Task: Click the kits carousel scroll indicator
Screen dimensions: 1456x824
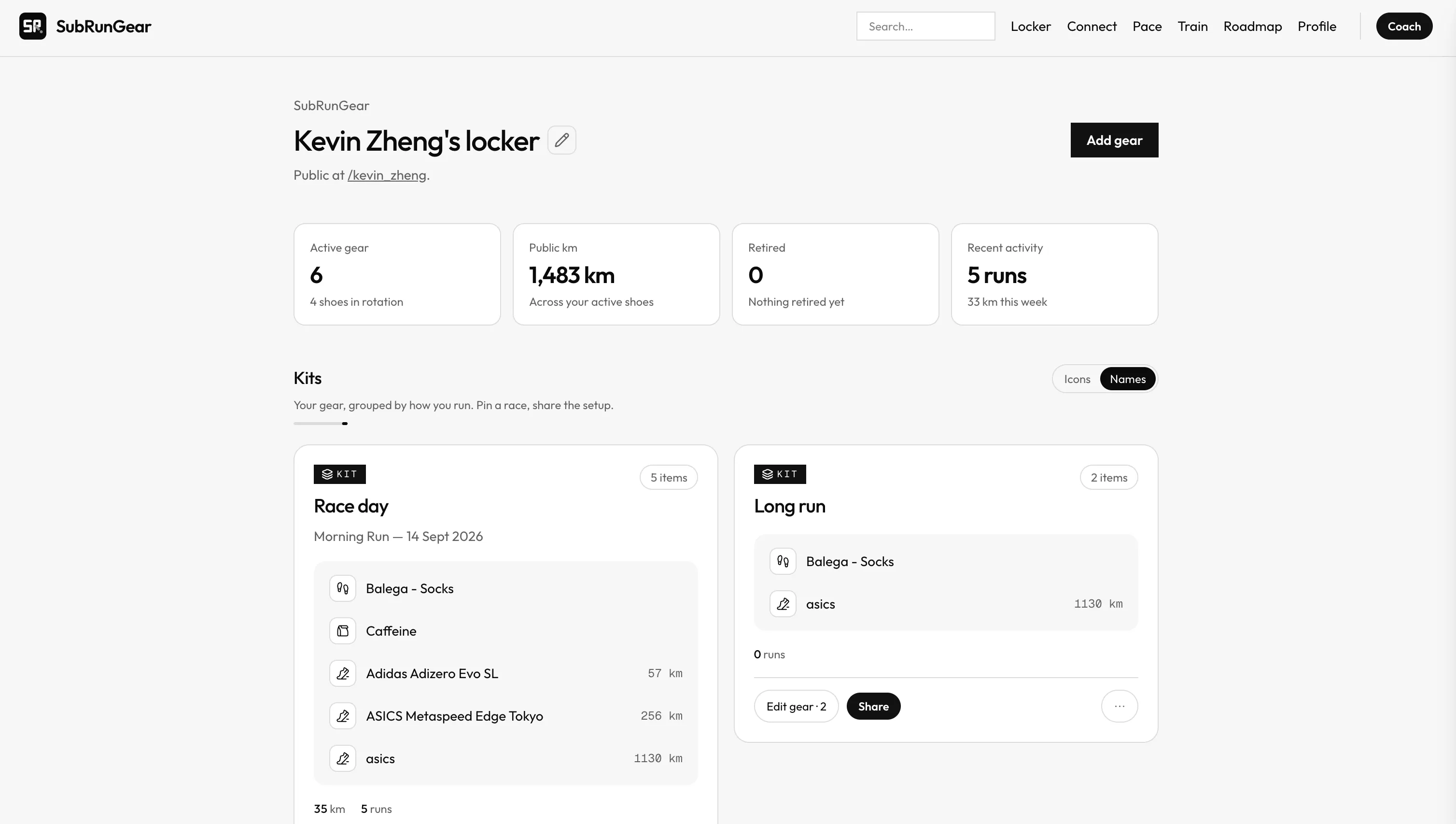Action: 321,423
